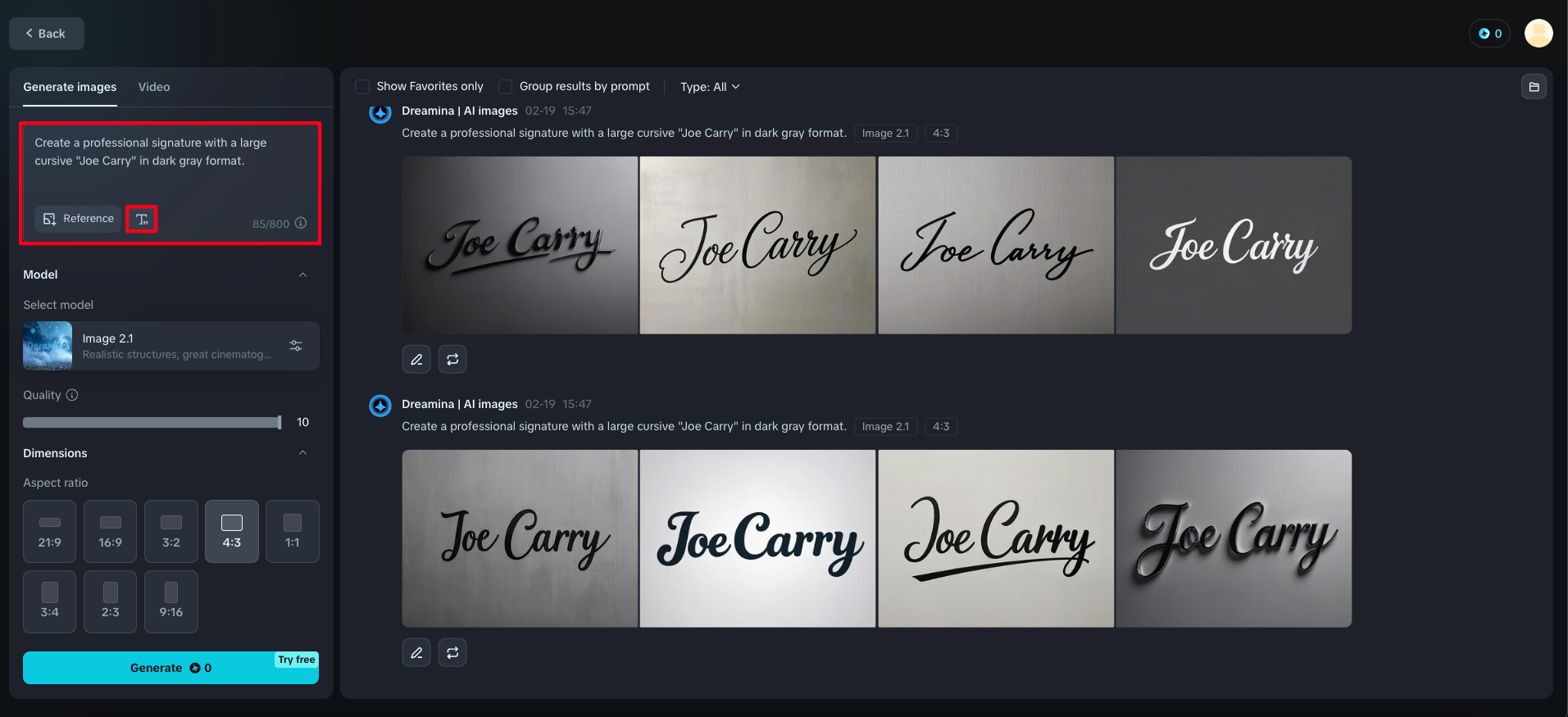
Task: Click the second result's Dreamina logo icon
Action: (x=380, y=406)
